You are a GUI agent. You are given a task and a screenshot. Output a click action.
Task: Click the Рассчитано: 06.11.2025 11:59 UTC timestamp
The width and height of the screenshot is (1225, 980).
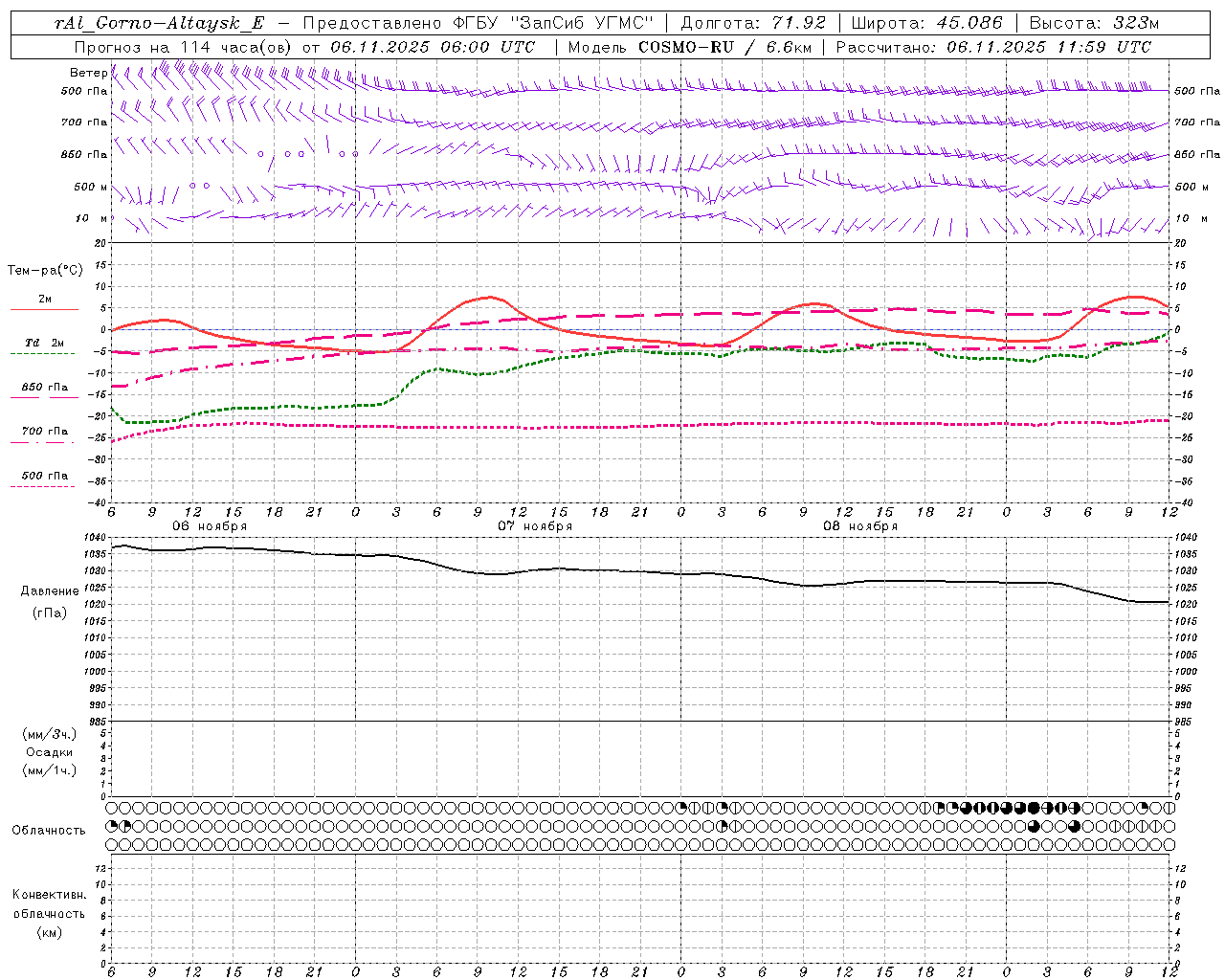coord(993,47)
